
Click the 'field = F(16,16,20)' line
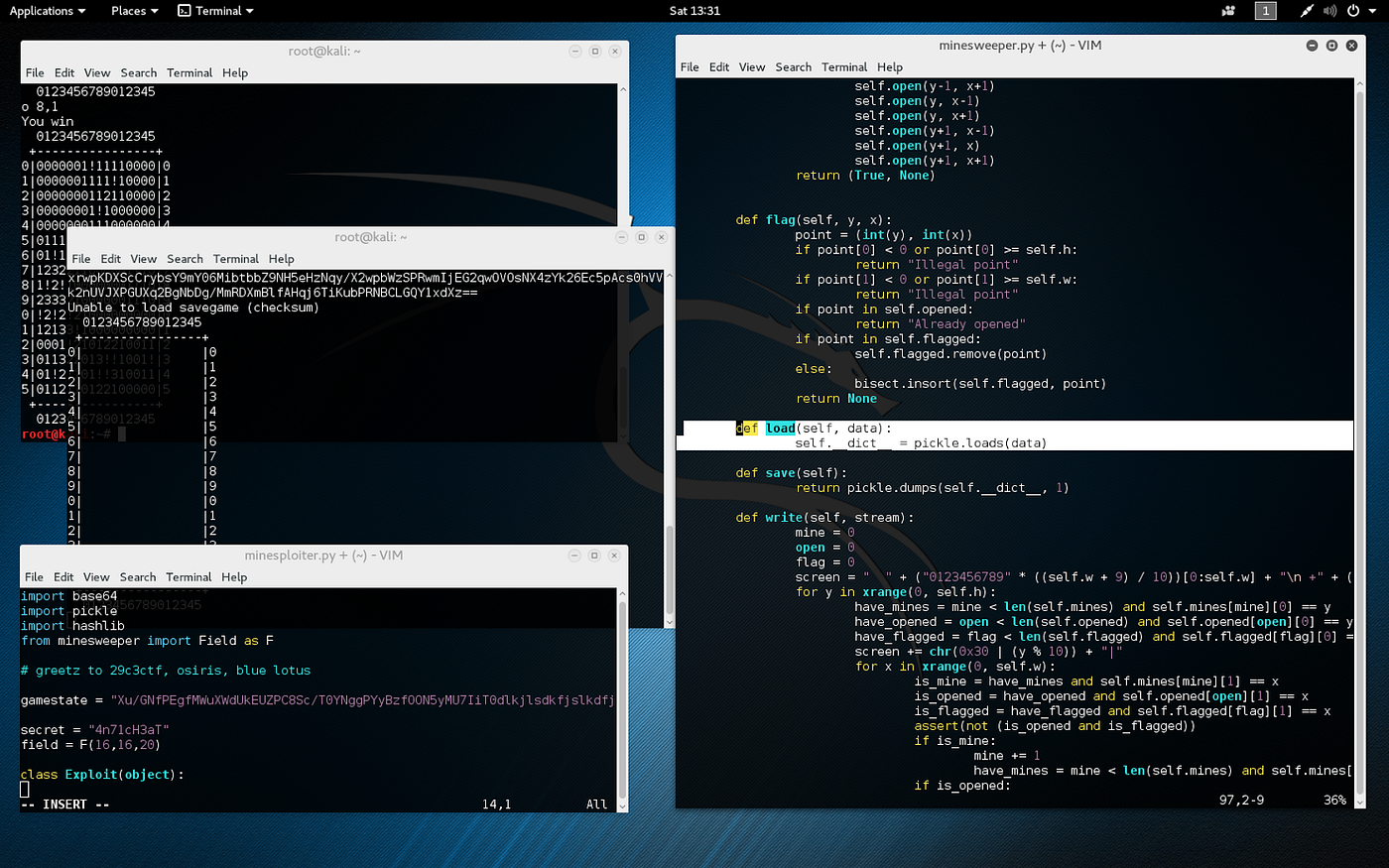pos(90,745)
